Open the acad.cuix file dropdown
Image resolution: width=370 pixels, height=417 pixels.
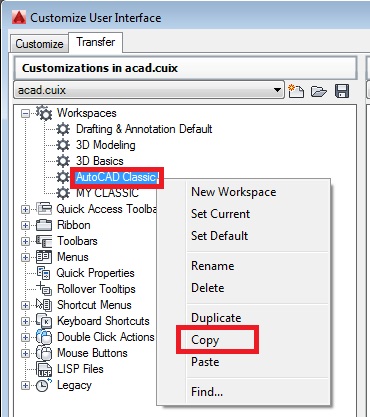[149, 90]
